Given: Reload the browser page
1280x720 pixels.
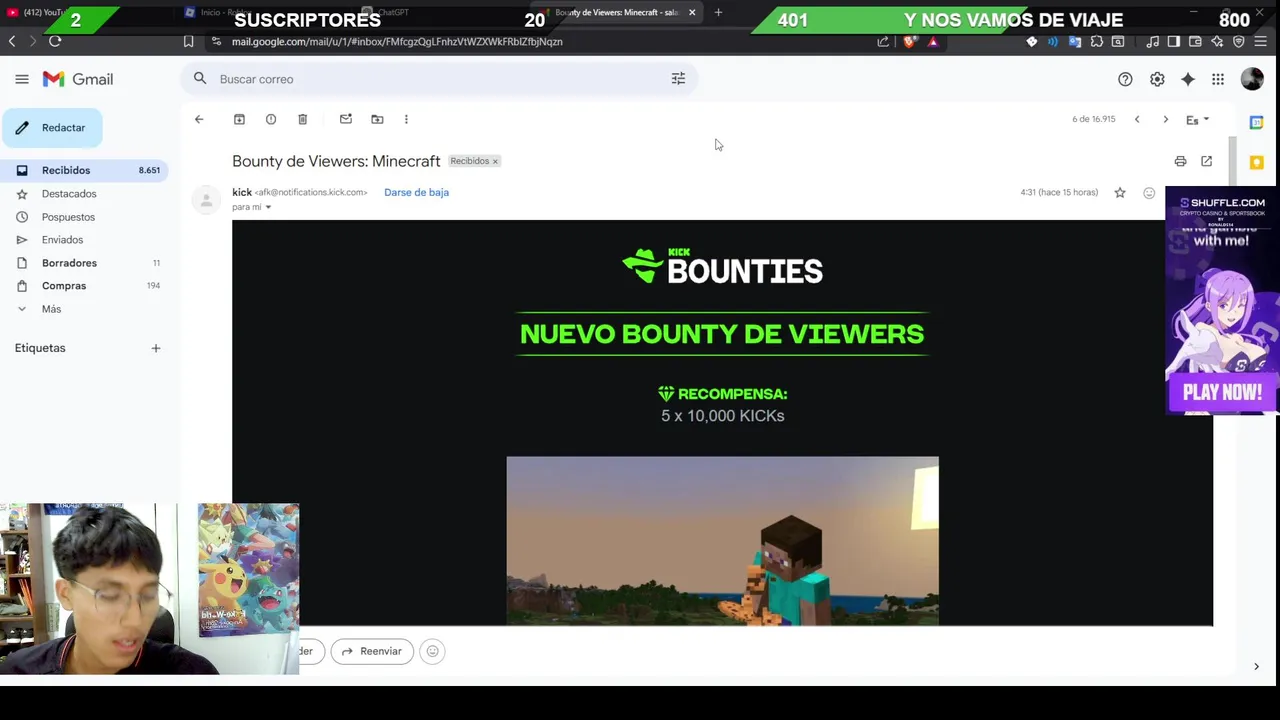Looking at the screenshot, I should click(x=55, y=41).
